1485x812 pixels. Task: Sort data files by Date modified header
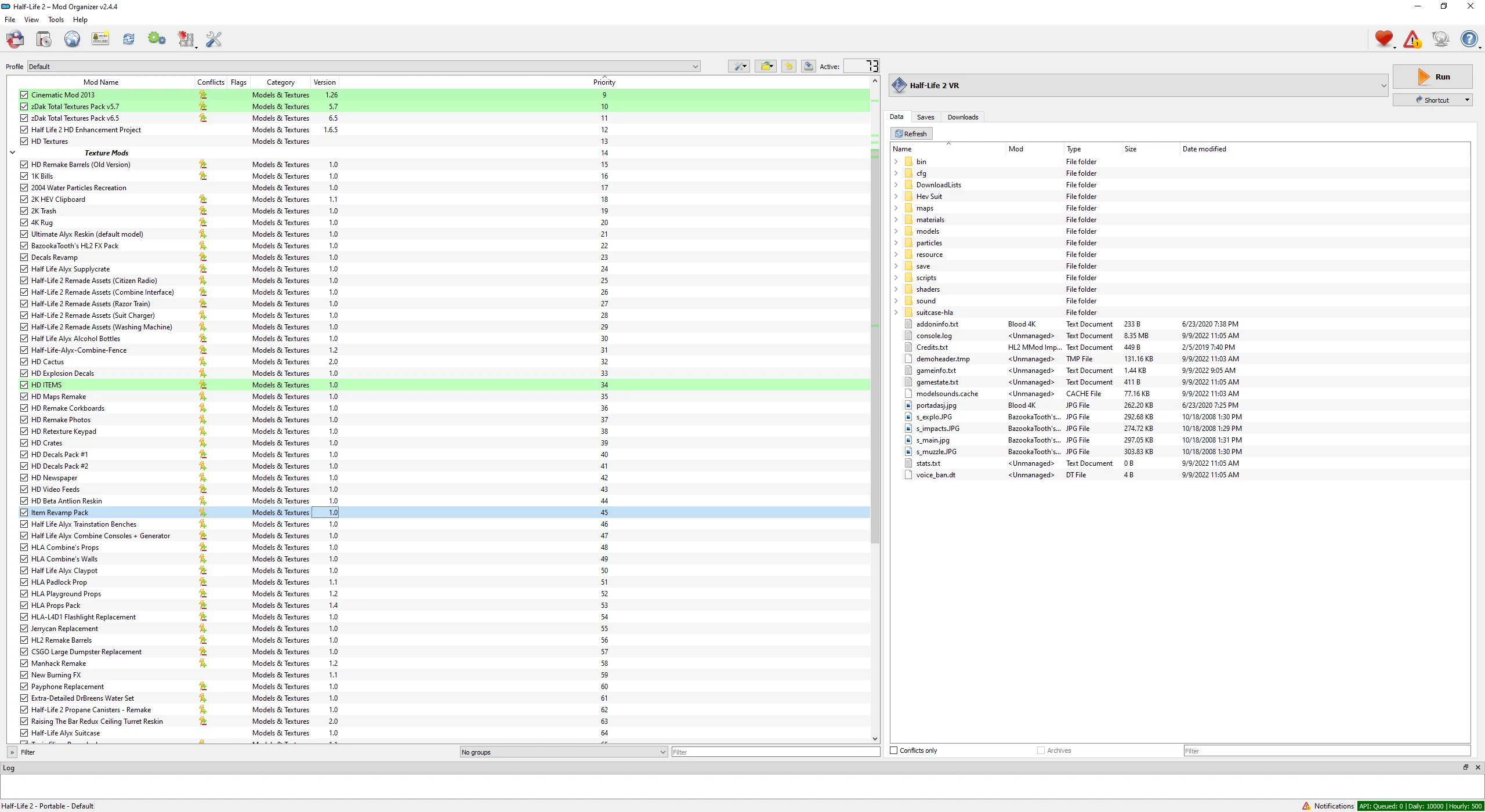(x=1204, y=149)
